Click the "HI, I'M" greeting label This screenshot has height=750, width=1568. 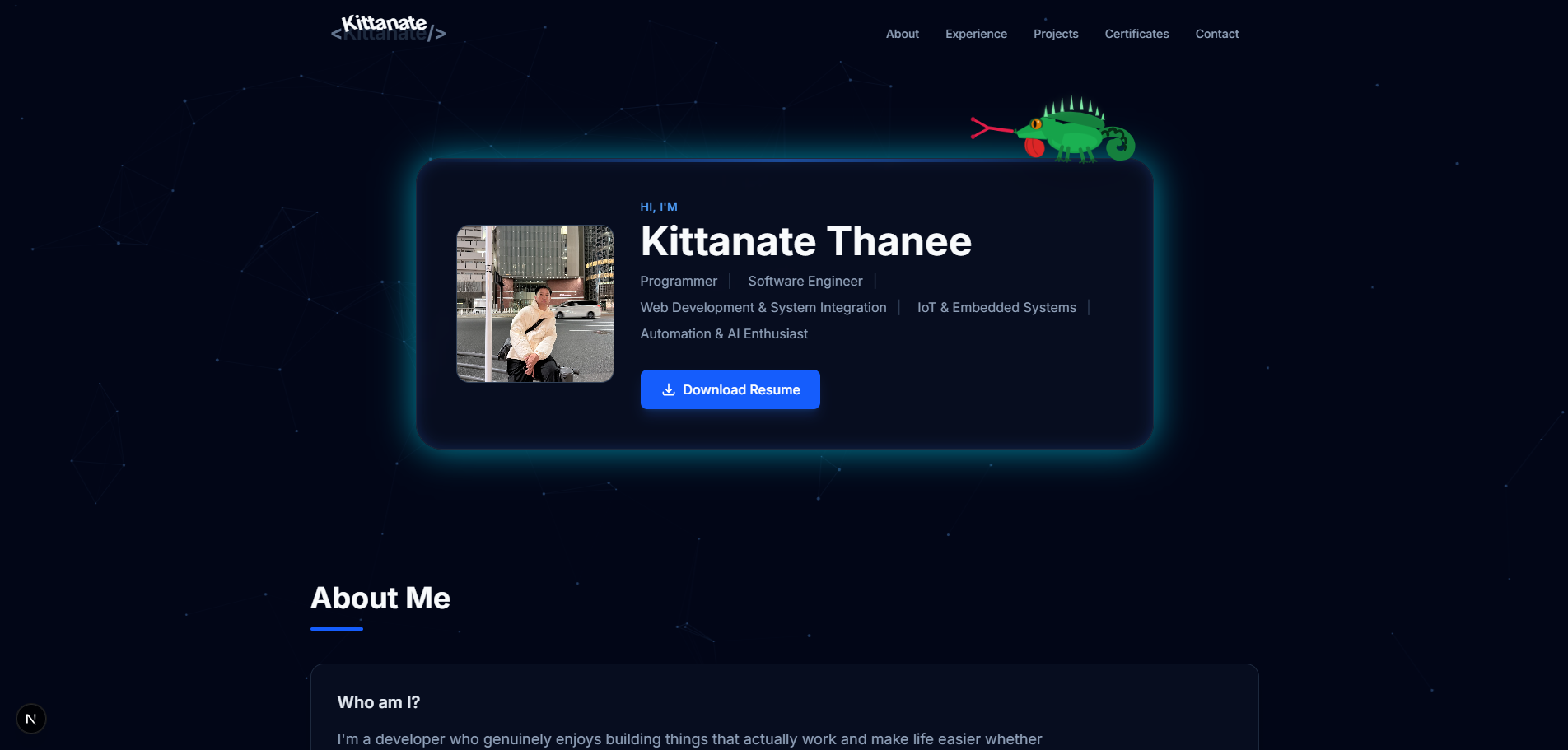click(x=659, y=207)
